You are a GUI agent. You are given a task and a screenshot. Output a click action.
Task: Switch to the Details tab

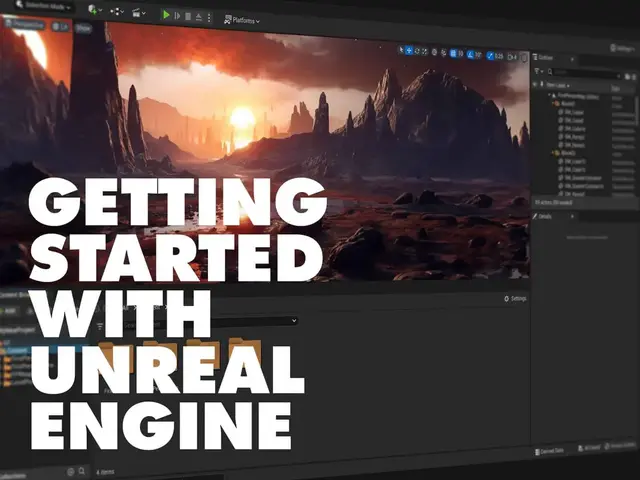(x=542, y=216)
